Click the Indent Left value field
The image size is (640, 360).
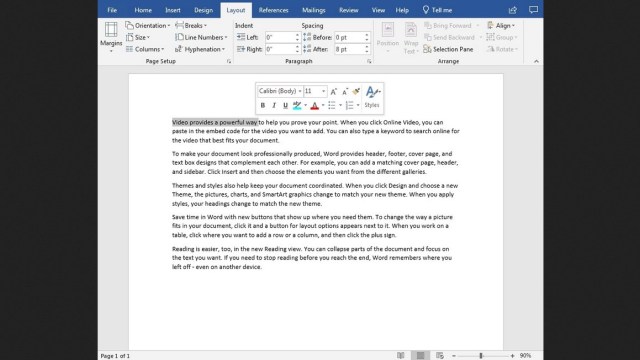coord(280,37)
